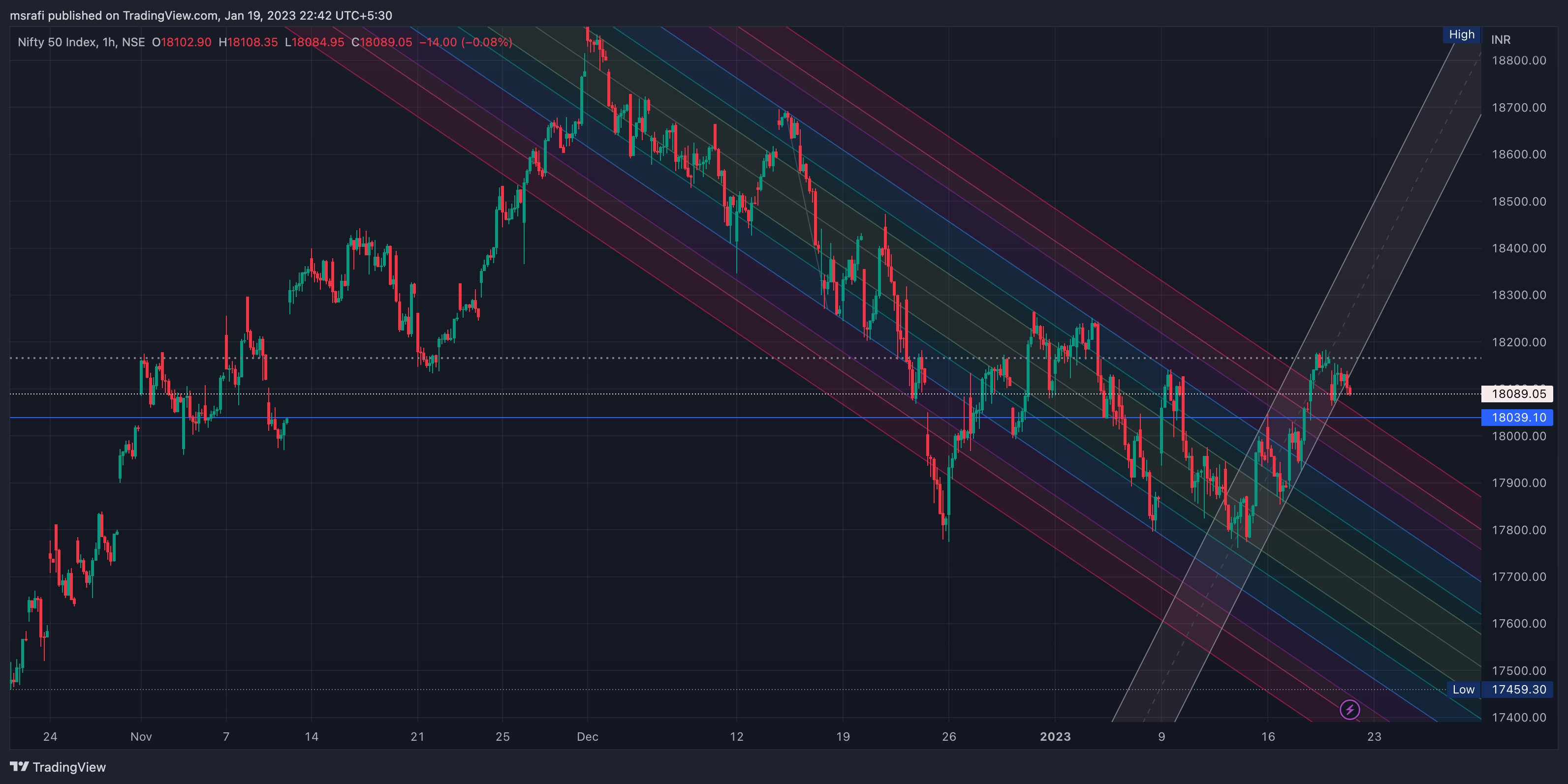Screen dimensions: 1568x784
Task: Click the purple lightning bolt event icon
Action: (x=1349, y=709)
